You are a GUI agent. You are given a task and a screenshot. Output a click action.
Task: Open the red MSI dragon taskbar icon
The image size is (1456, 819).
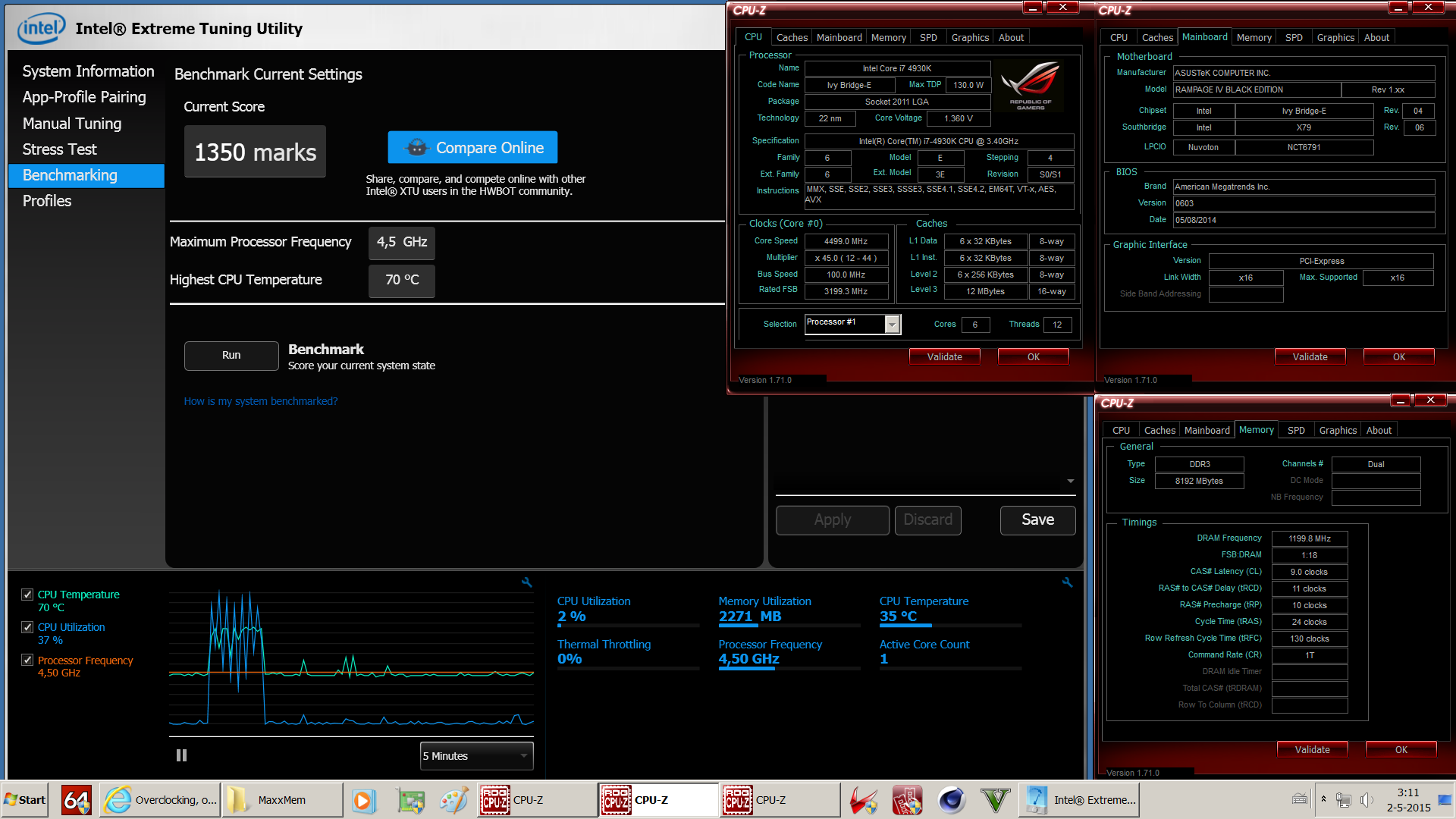[863, 800]
